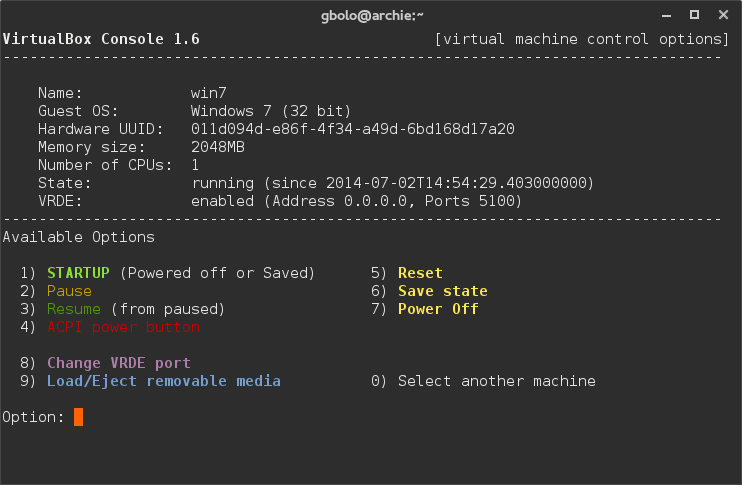Maximize the gbolo@archie terminal window
This screenshot has height=485, width=742.
694,15
